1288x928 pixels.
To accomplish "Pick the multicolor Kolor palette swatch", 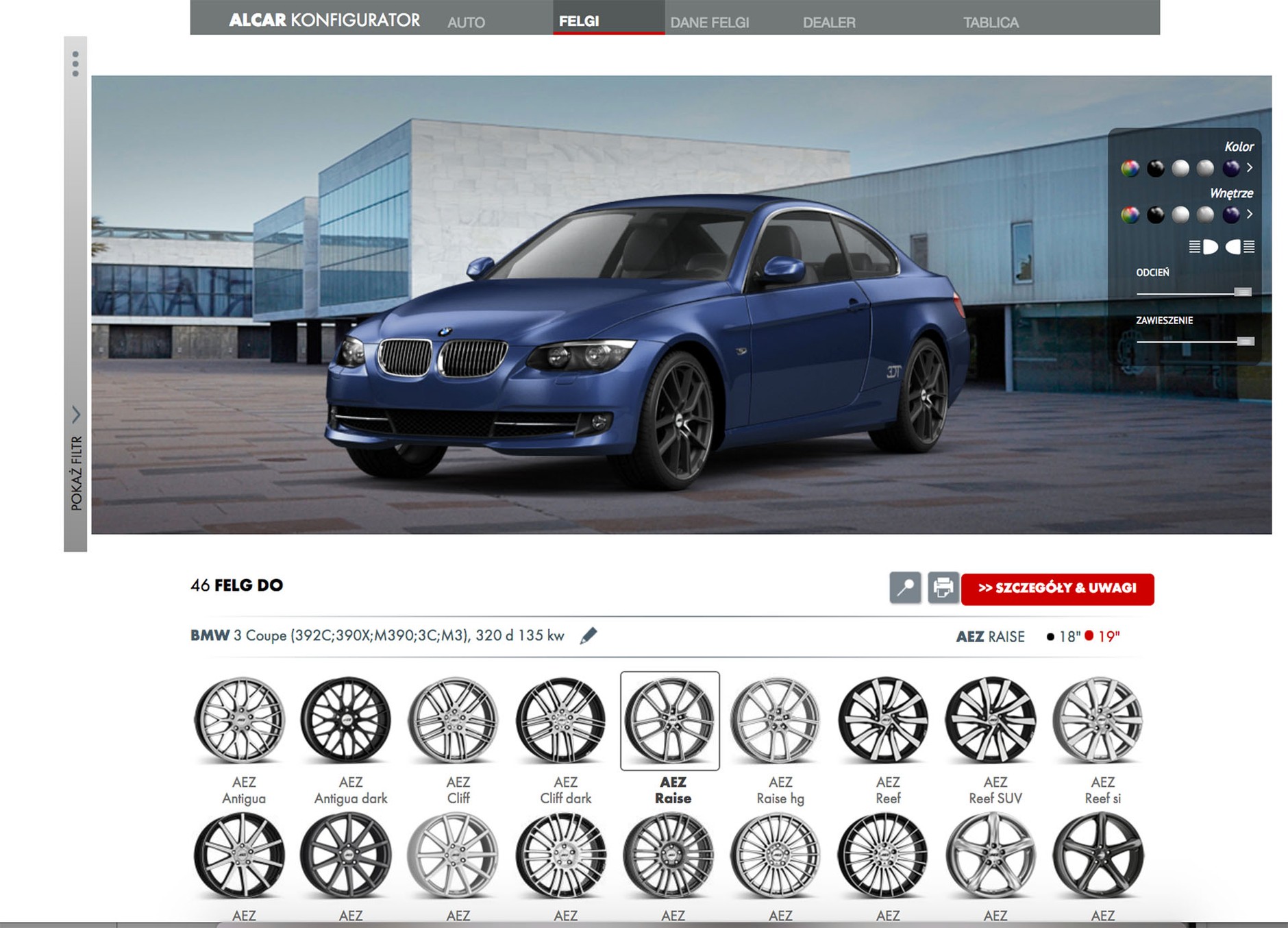I will 1130,168.
